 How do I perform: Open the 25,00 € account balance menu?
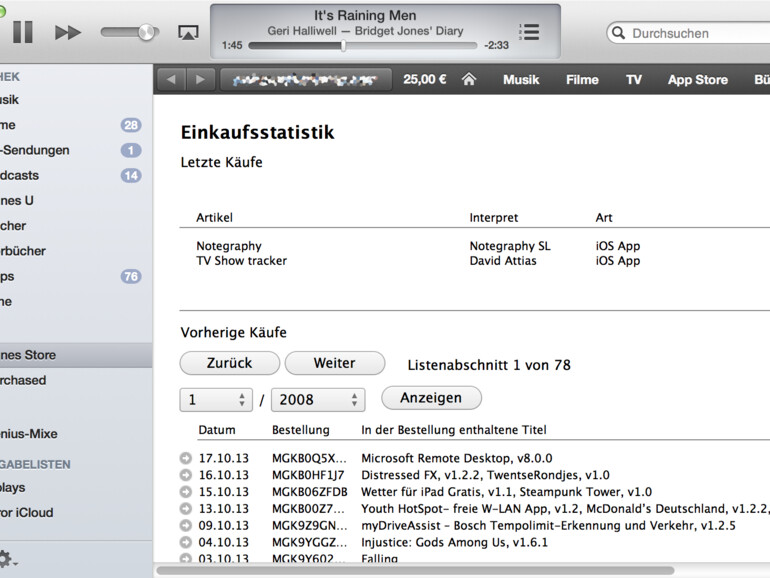click(x=424, y=80)
